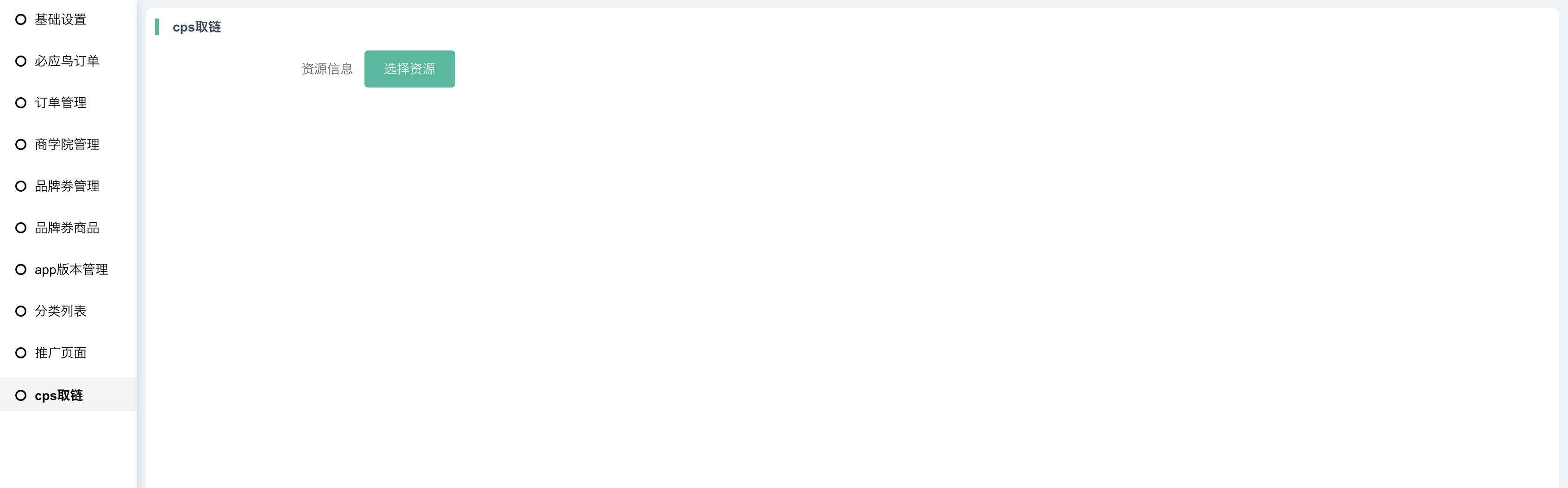Click the circle icon beside 基础设置
The width and height of the screenshot is (1568, 488).
point(21,19)
